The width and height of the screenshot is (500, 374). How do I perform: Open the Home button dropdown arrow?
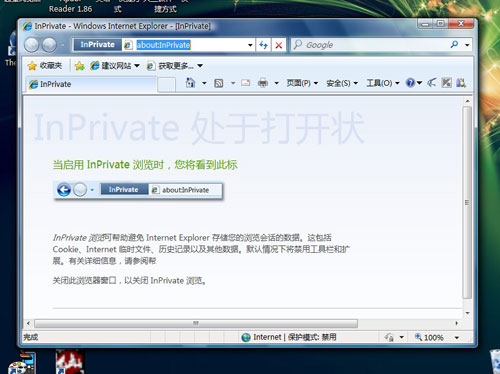pyautogui.click(x=204, y=83)
